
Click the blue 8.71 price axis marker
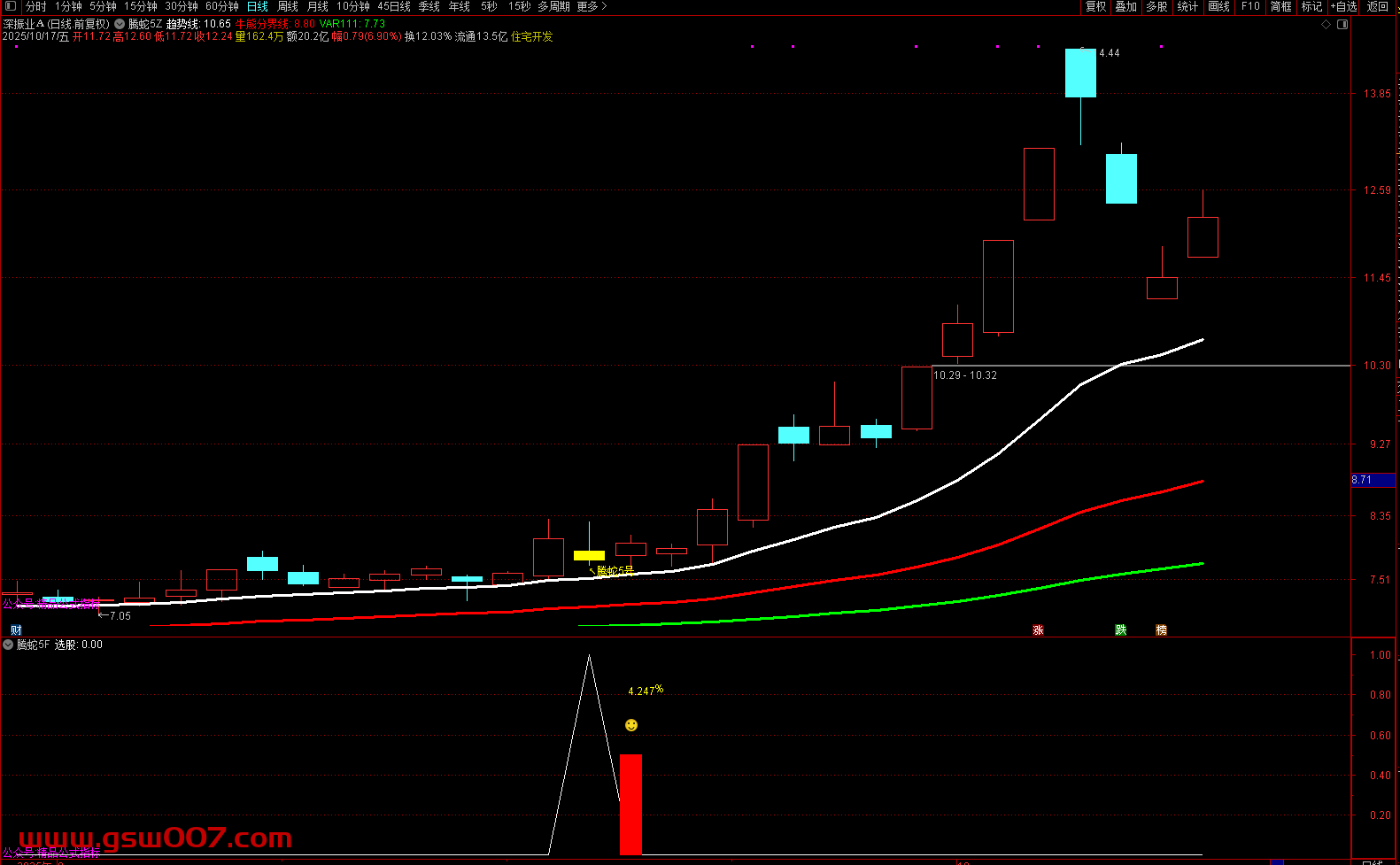(x=1372, y=480)
